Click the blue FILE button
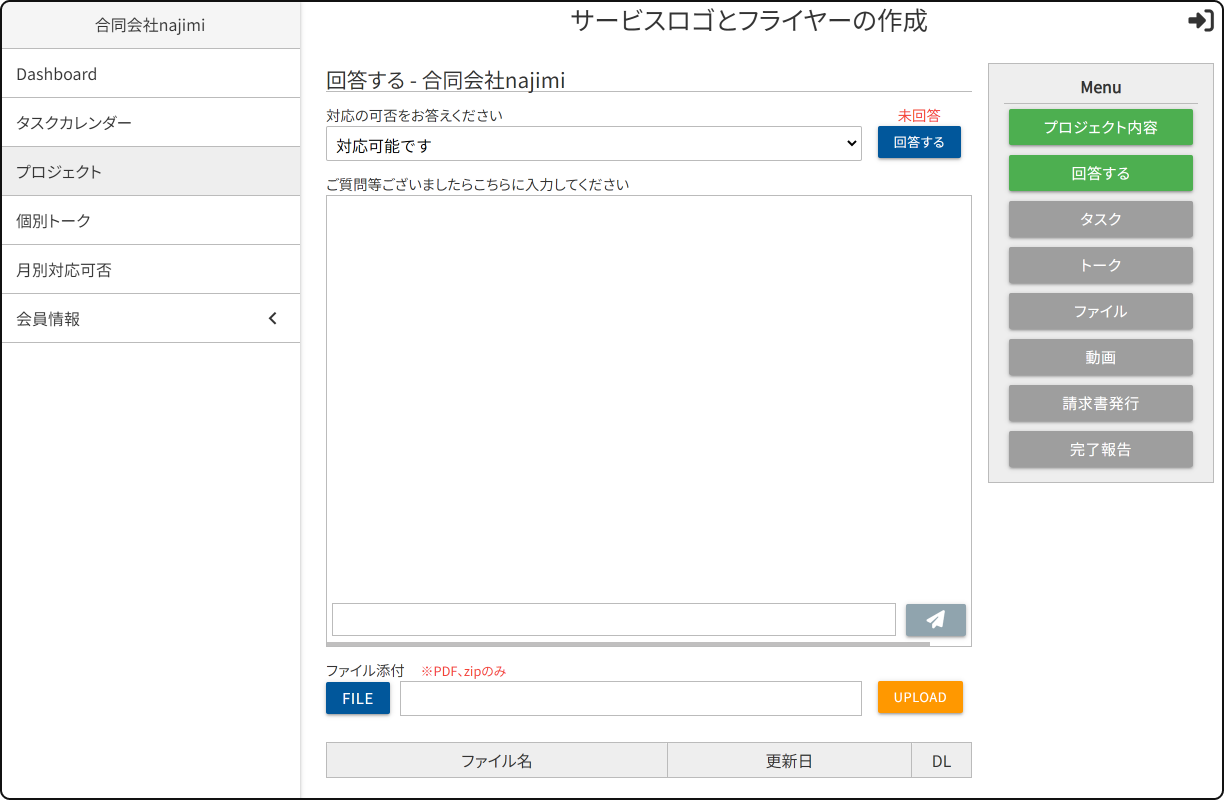The height and width of the screenshot is (800, 1224). point(357,698)
